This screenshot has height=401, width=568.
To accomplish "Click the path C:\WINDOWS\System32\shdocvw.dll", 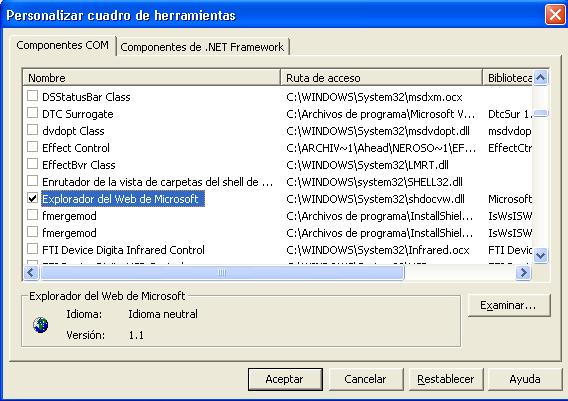I will tap(375, 199).
